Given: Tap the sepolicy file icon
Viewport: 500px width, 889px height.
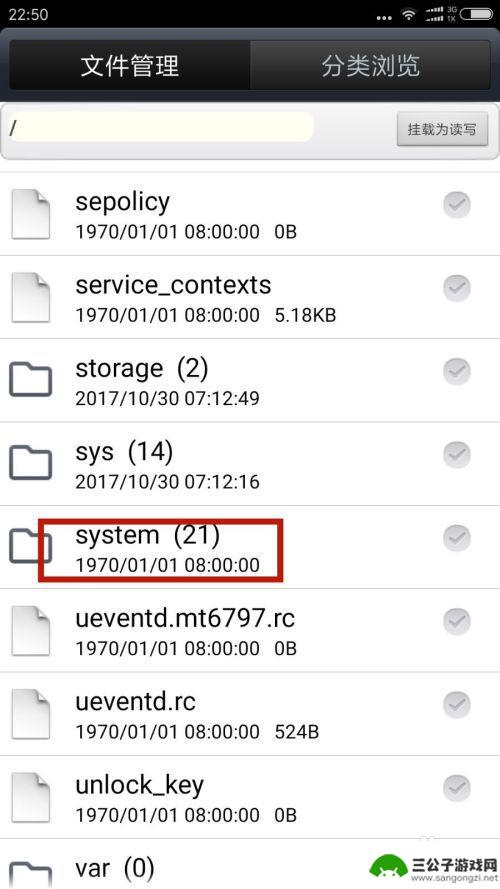Looking at the screenshot, I should [x=31, y=214].
